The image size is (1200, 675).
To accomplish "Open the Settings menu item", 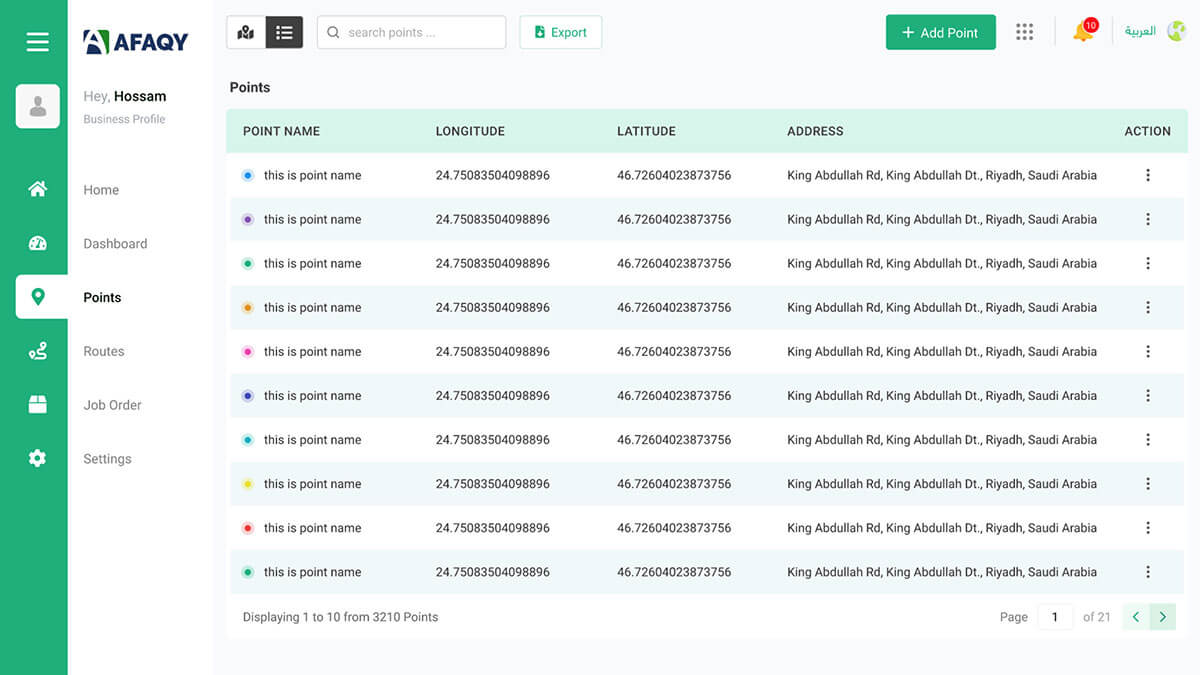I will point(107,459).
